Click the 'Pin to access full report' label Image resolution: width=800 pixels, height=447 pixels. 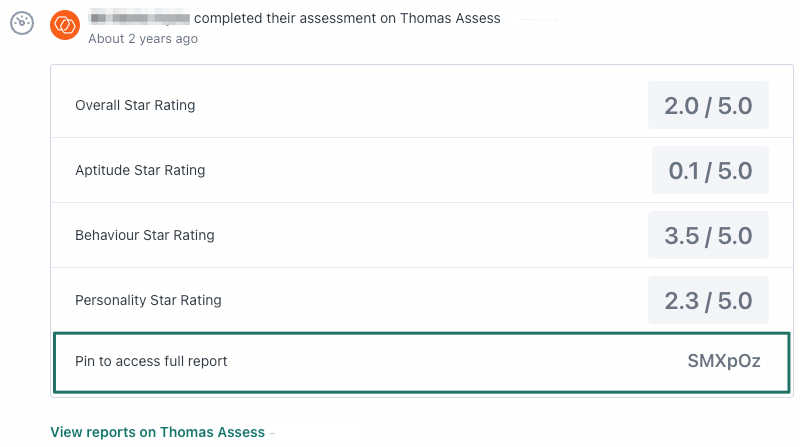tap(151, 361)
